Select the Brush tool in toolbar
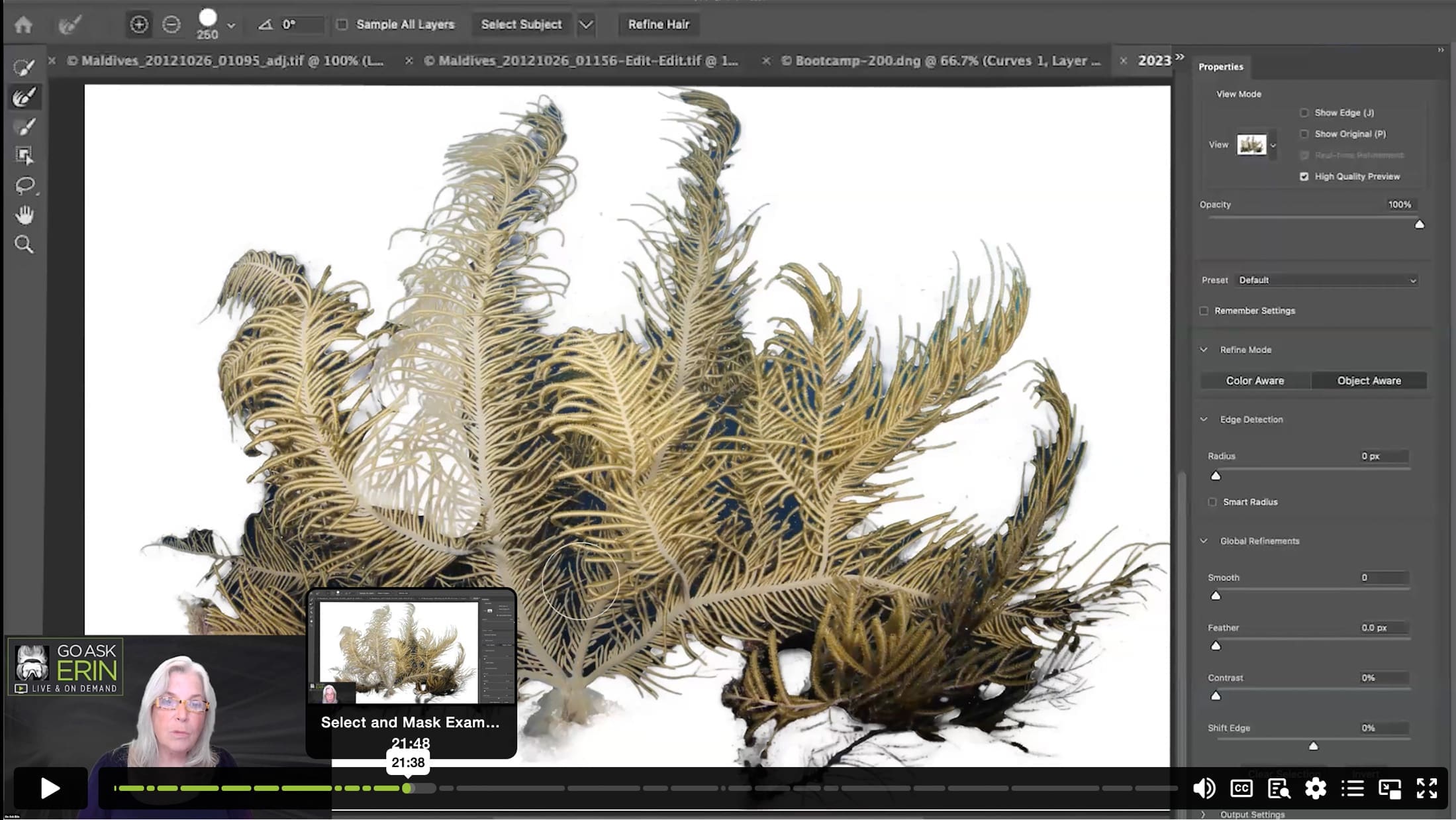This screenshot has height=820, width=1456. click(x=24, y=127)
